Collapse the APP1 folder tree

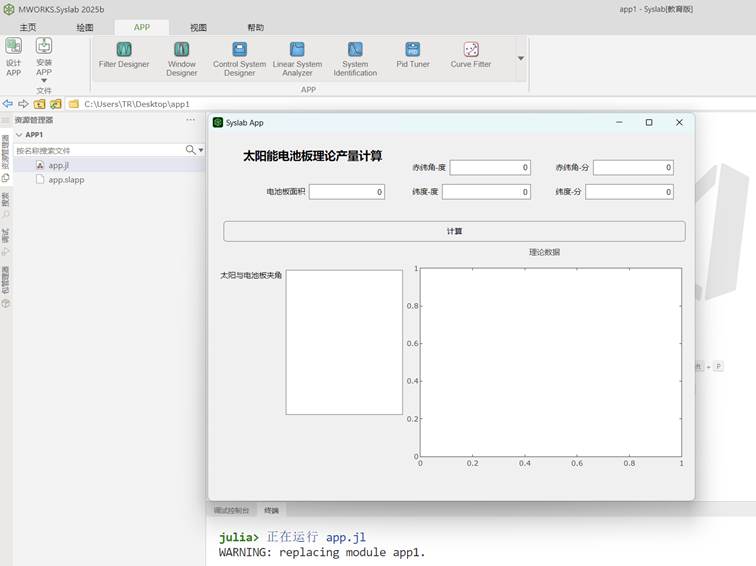(19, 135)
